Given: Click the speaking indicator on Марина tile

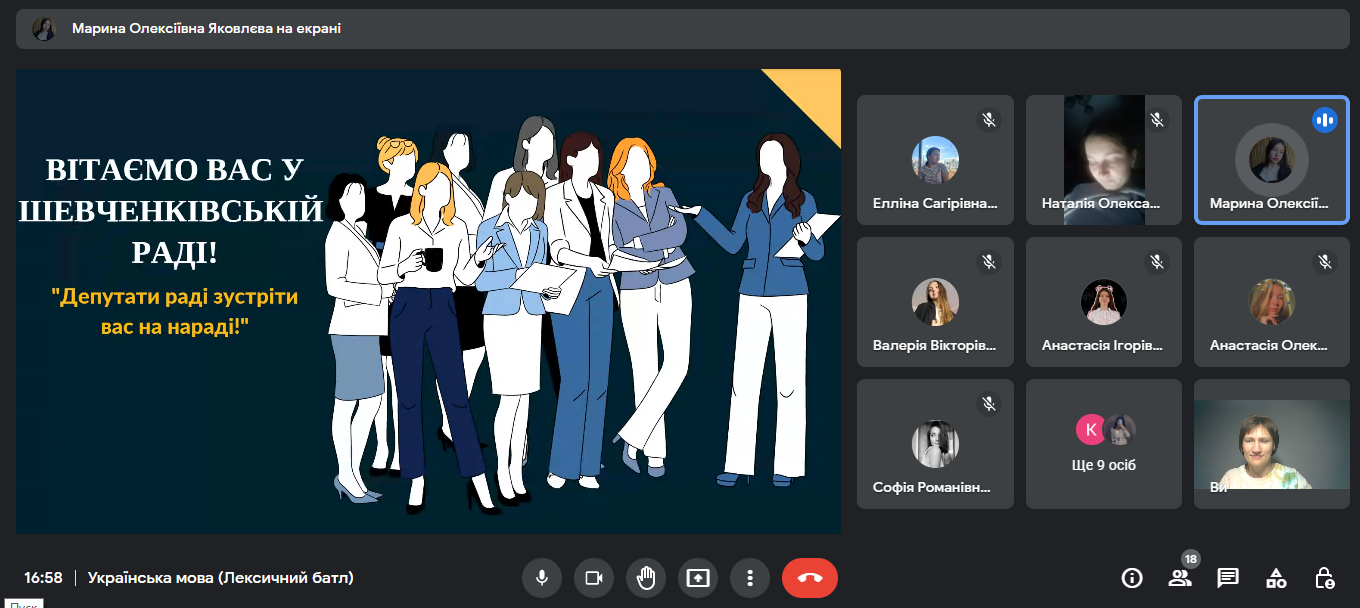Looking at the screenshot, I should 1325,120.
